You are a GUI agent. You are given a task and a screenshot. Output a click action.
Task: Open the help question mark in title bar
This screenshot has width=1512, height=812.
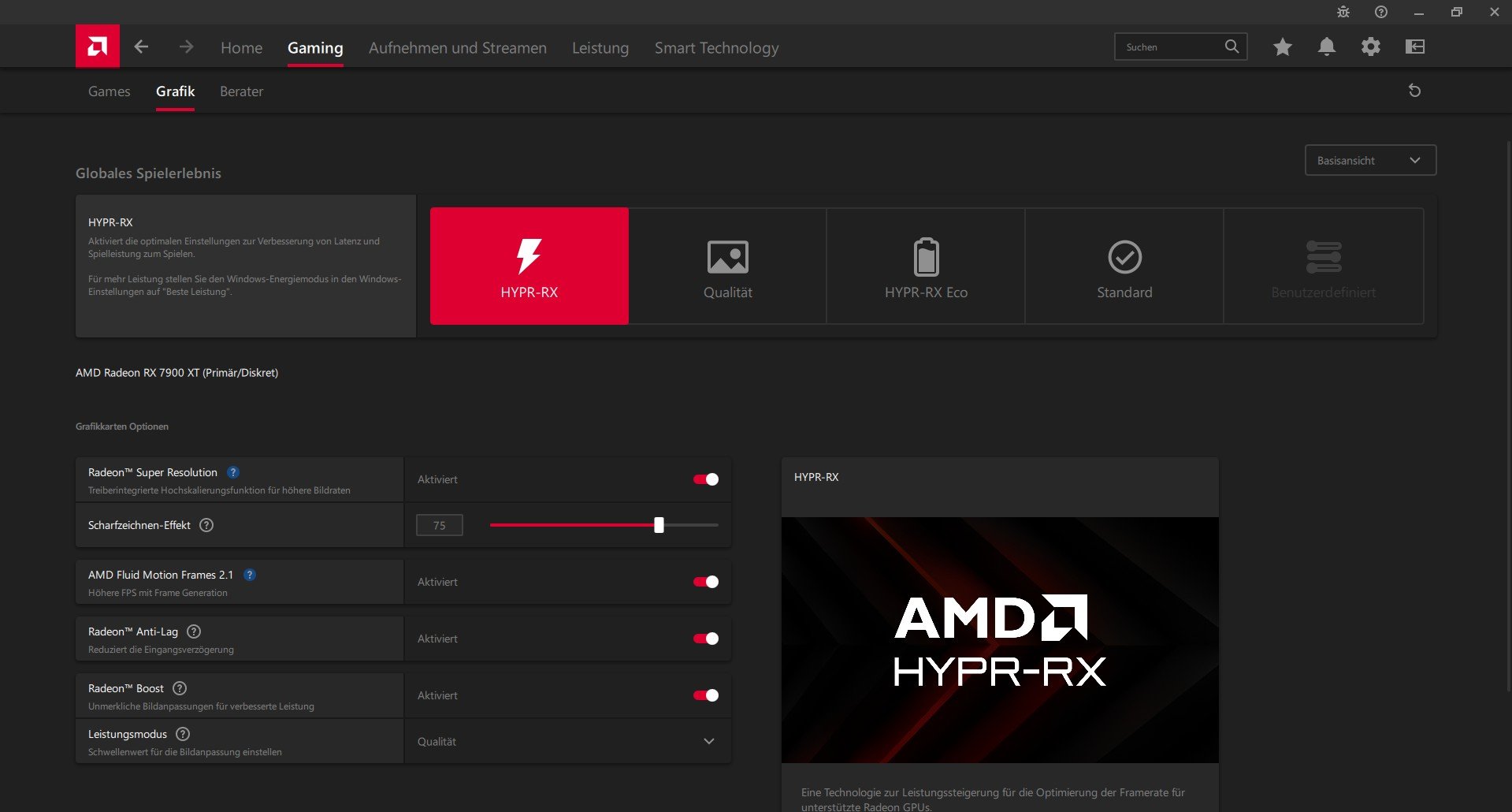(1381, 12)
